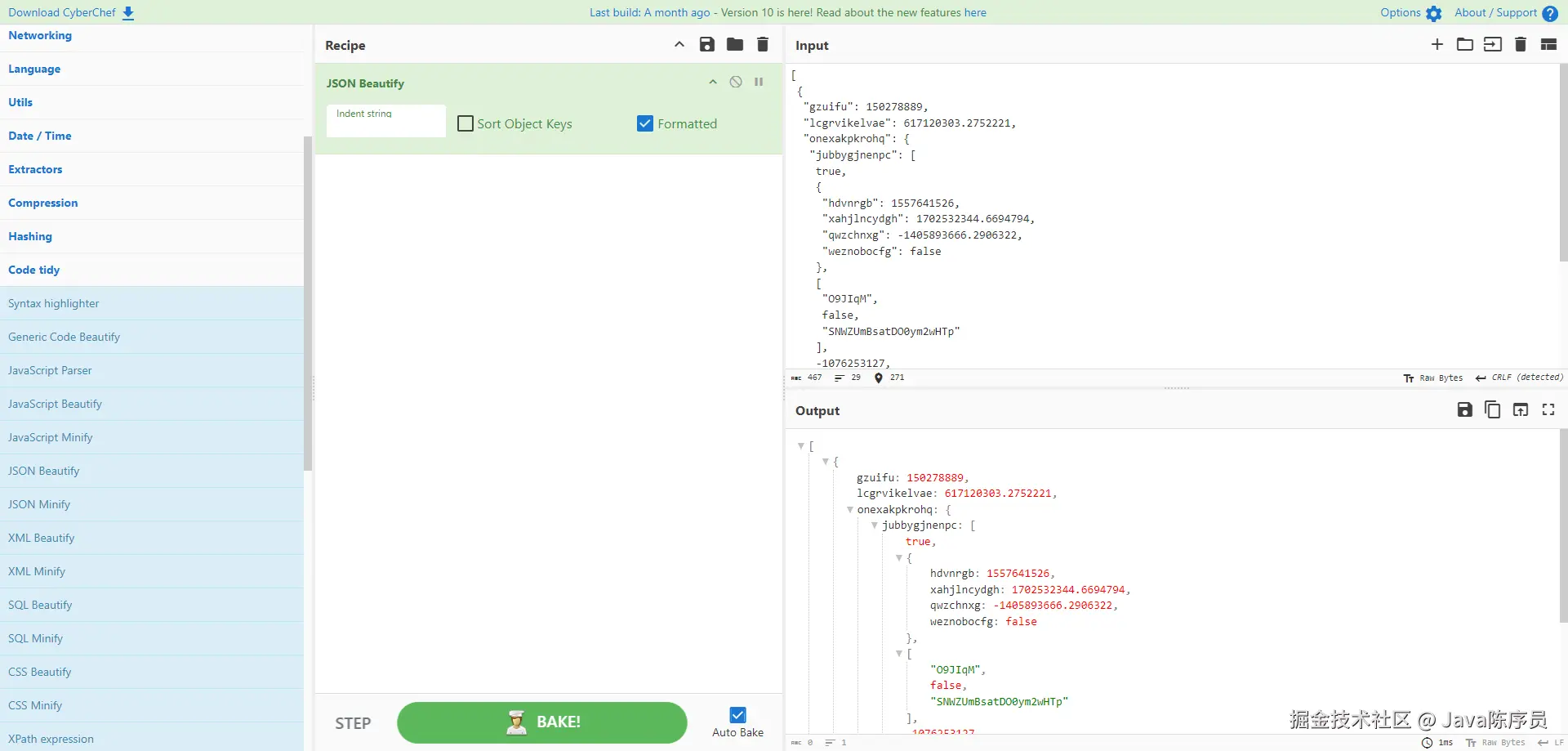Clear input and output trash icon
The width and height of the screenshot is (1568, 751).
point(1521,45)
